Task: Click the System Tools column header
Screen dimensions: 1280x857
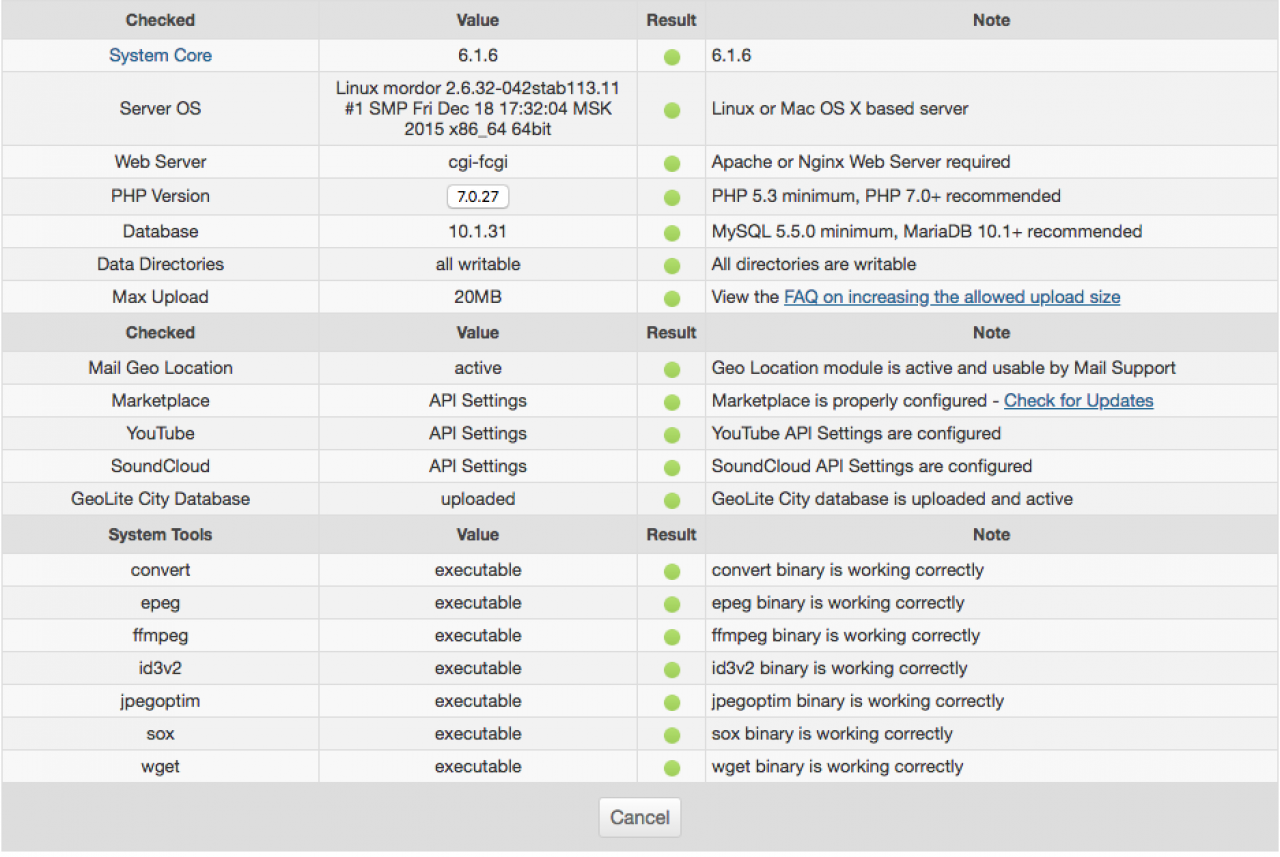Action: pyautogui.click(x=160, y=535)
